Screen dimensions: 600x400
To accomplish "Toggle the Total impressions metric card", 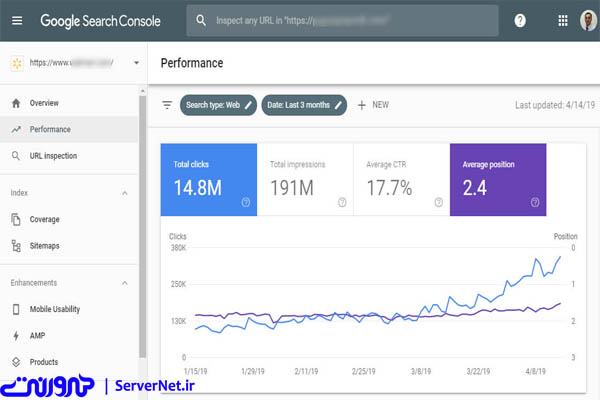I will tap(305, 179).
